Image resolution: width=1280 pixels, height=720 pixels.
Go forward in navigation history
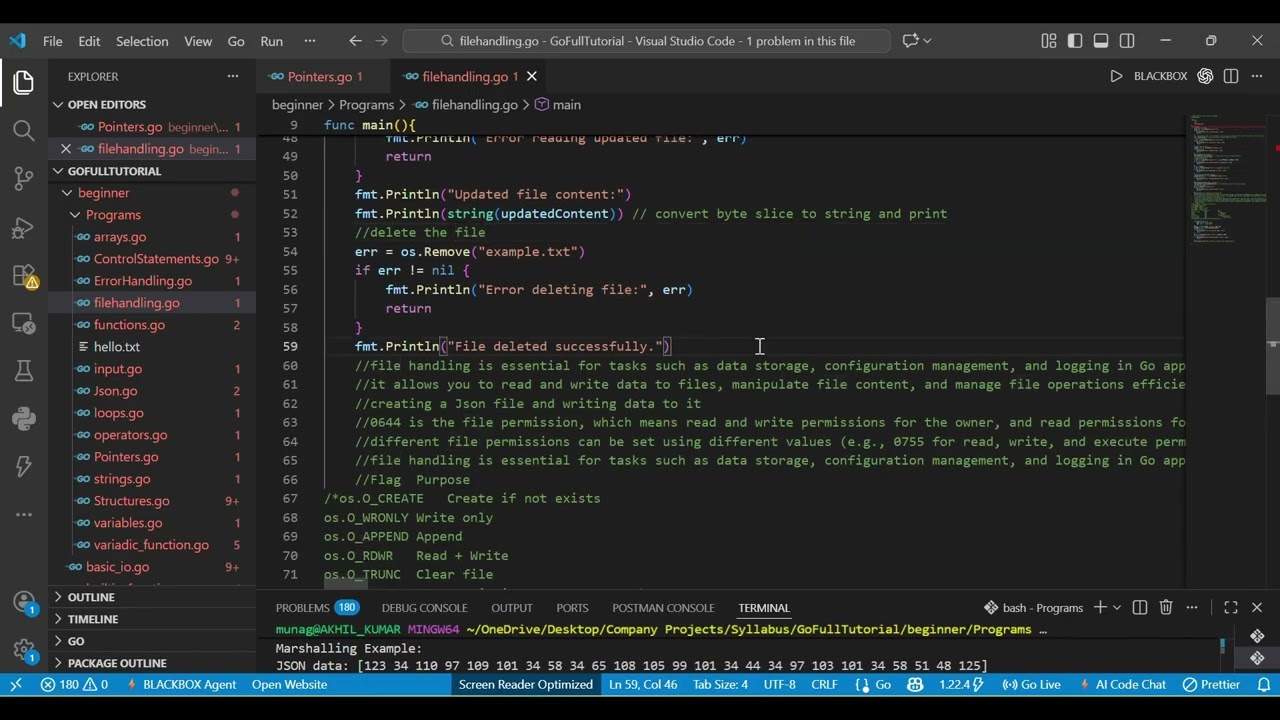click(x=381, y=41)
